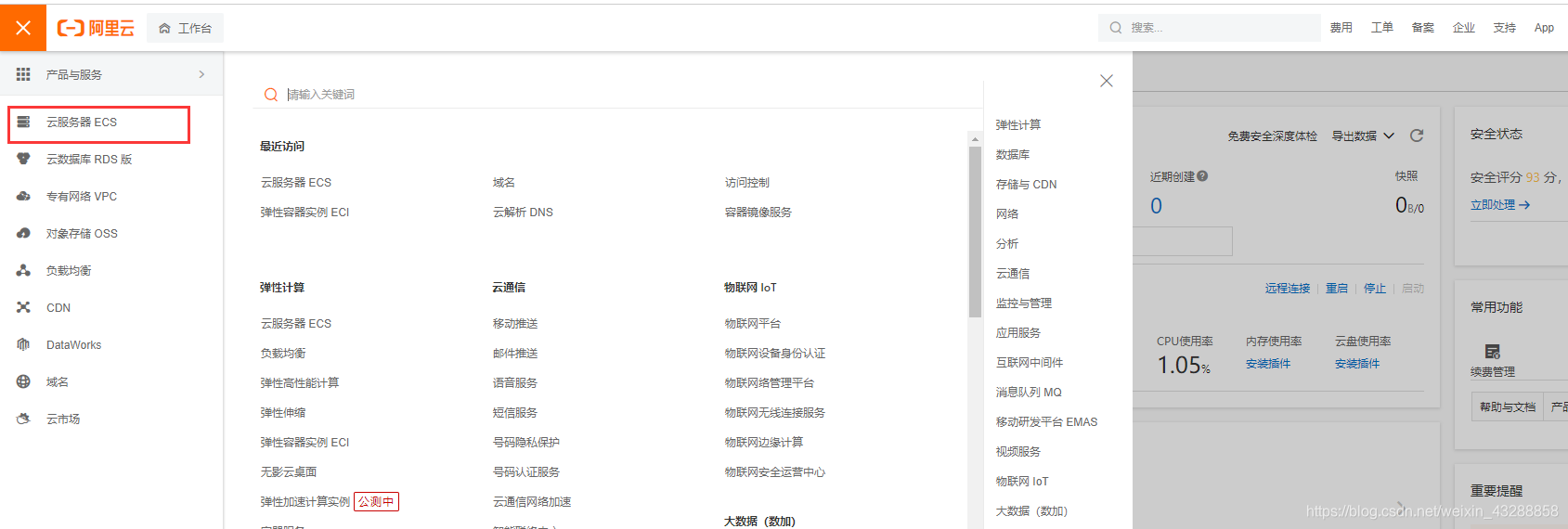Click the 云数据库 RDS icon in sidebar
The height and width of the screenshot is (529, 1568).
point(23,159)
